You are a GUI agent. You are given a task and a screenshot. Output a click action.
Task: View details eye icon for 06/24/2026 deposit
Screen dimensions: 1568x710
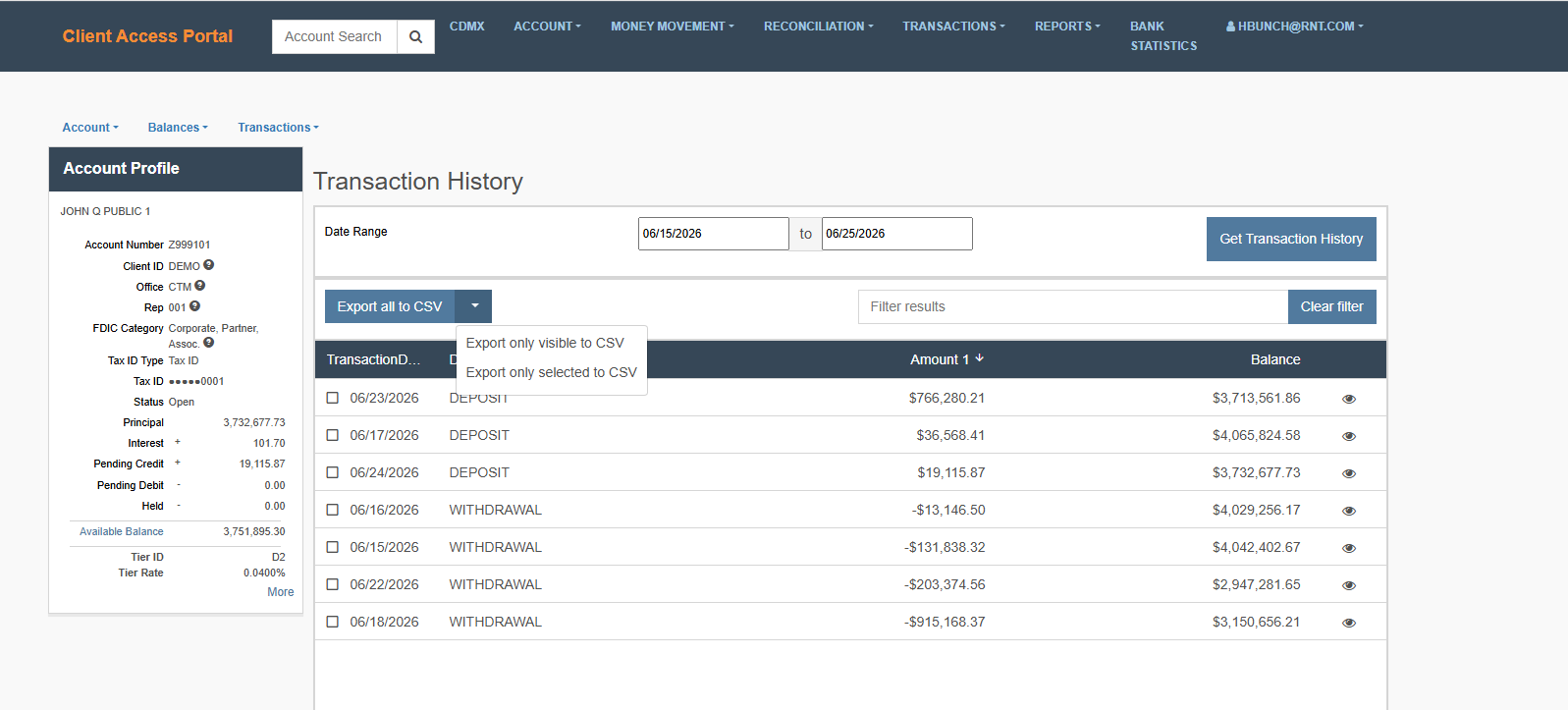click(1349, 473)
